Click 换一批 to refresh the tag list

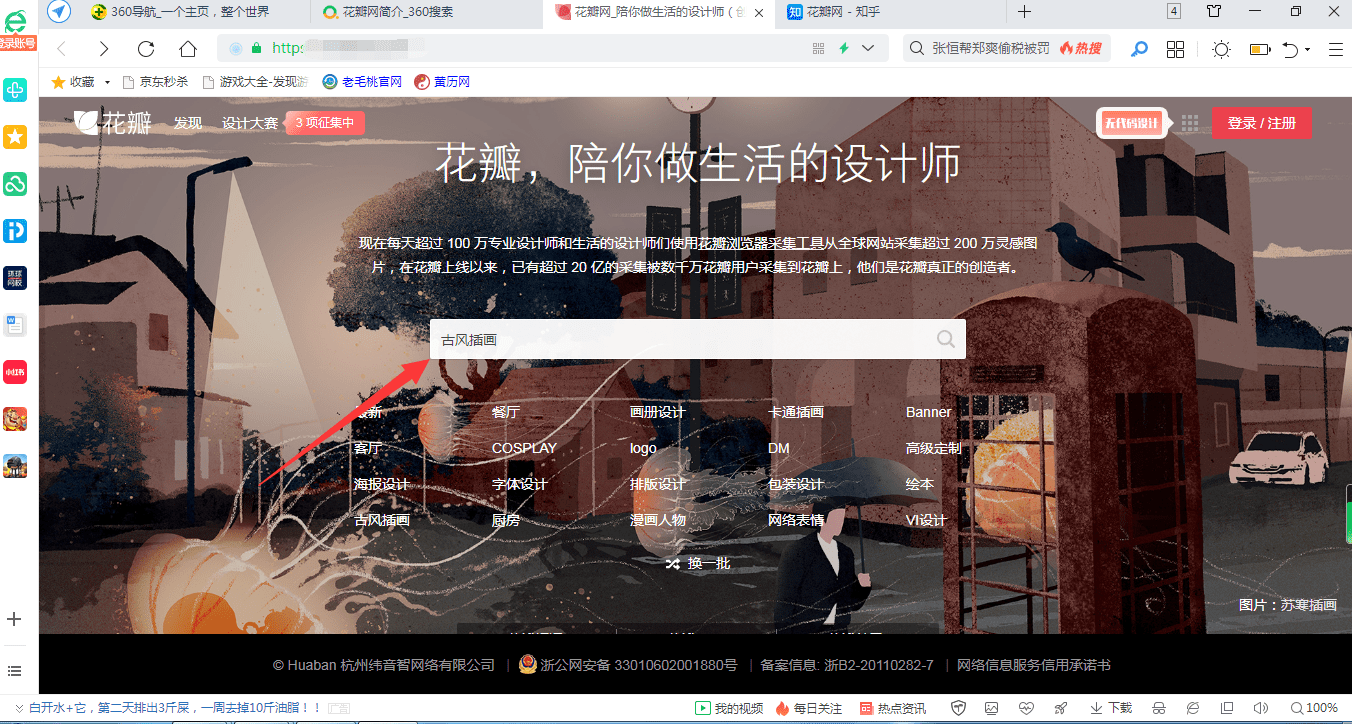(x=698, y=563)
